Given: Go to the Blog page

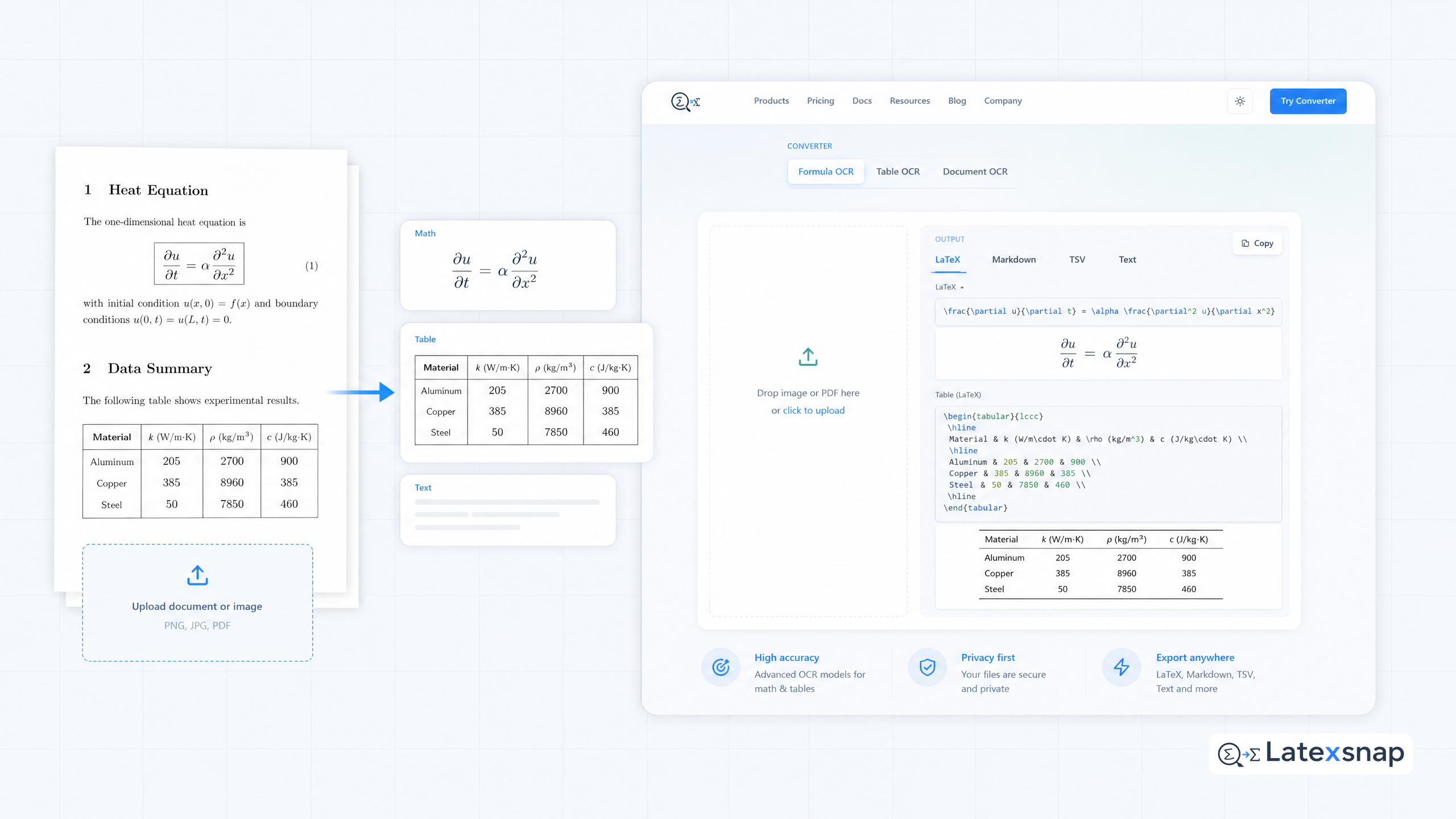Looking at the screenshot, I should [957, 101].
